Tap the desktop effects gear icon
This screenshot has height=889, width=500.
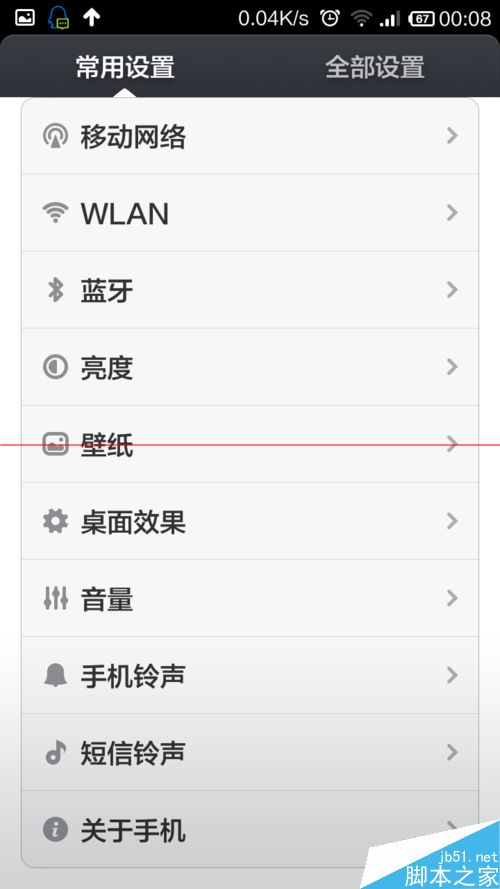(56, 522)
